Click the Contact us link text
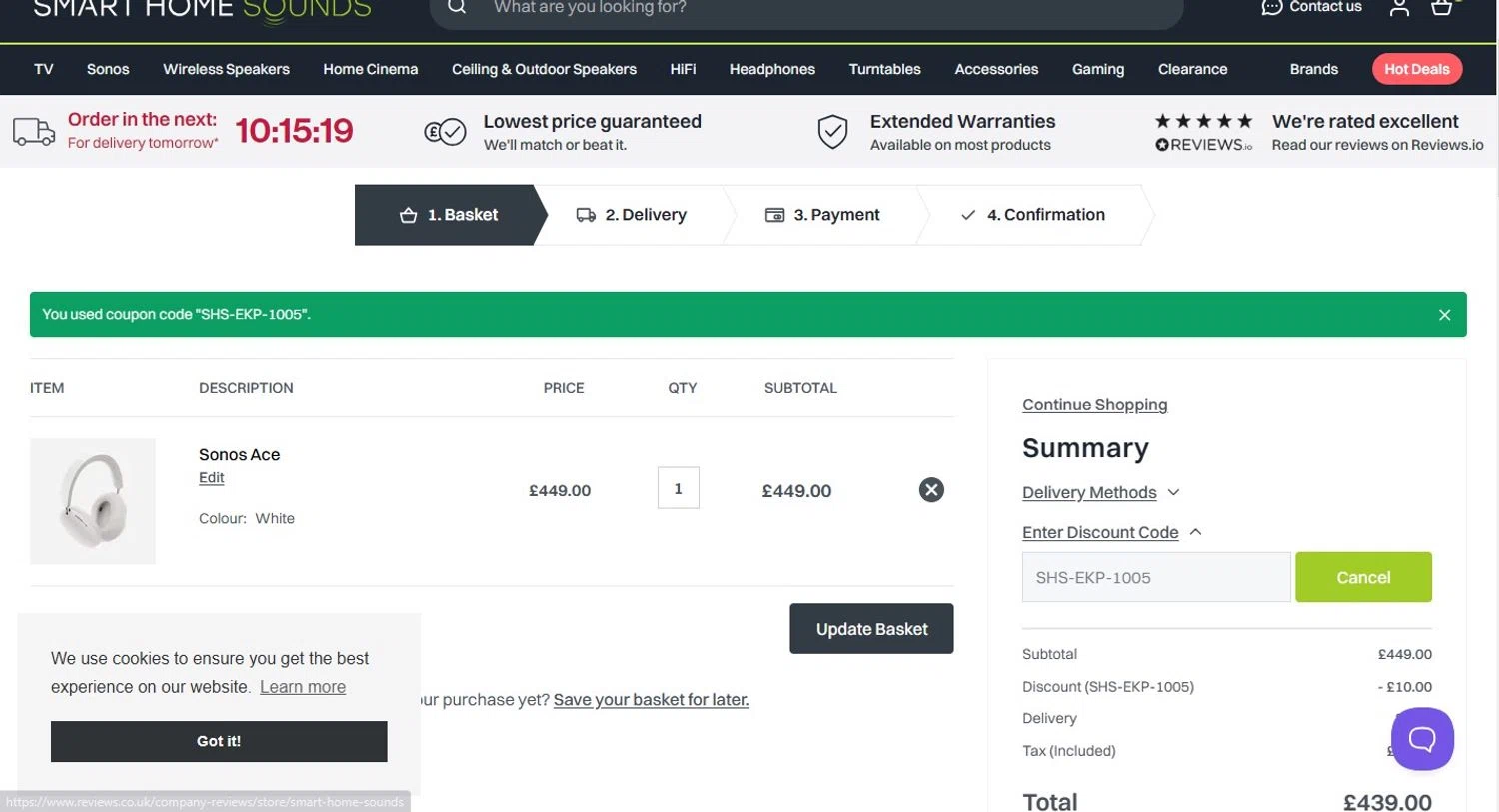The height and width of the screenshot is (812, 1499). coord(1325,7)
